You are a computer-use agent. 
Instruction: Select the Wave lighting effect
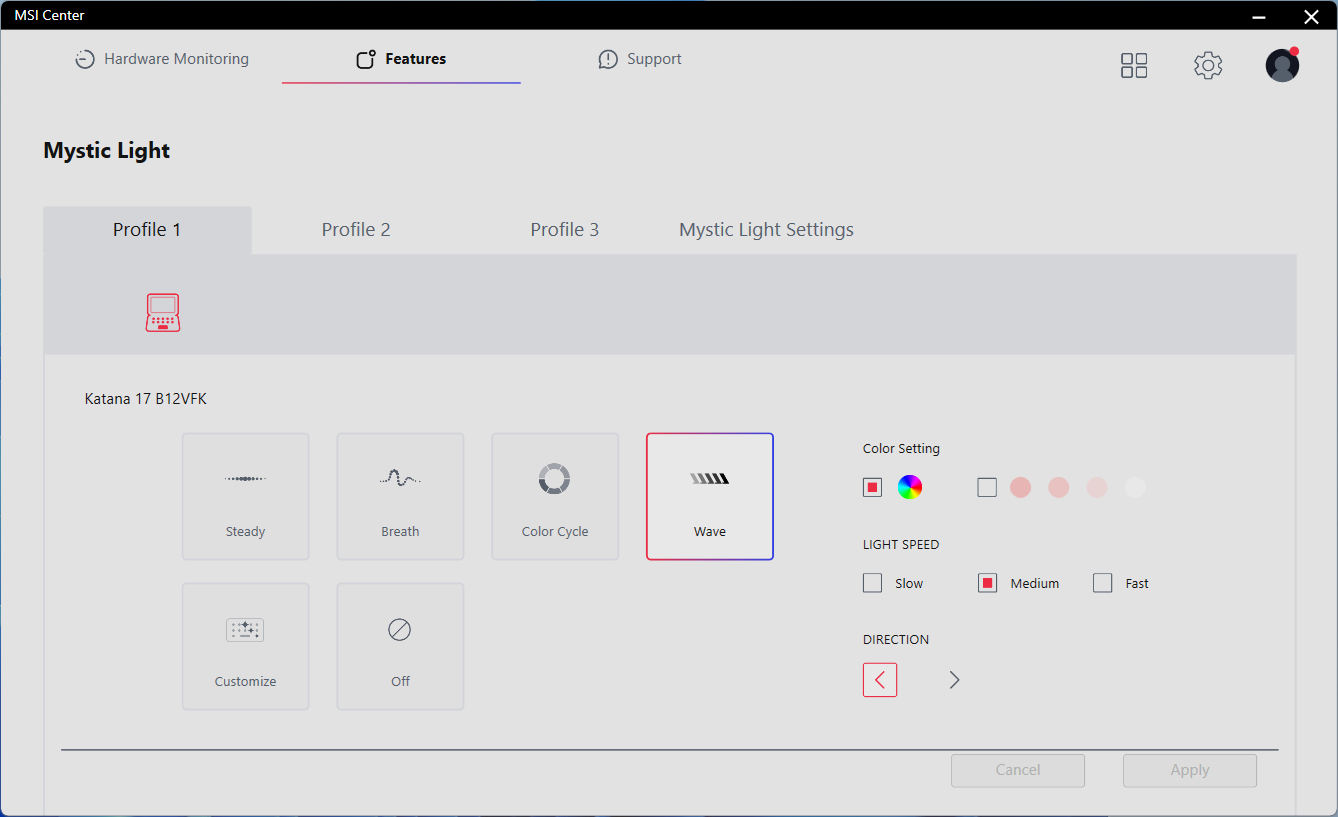pyautogui.click(x=710, y=496)
